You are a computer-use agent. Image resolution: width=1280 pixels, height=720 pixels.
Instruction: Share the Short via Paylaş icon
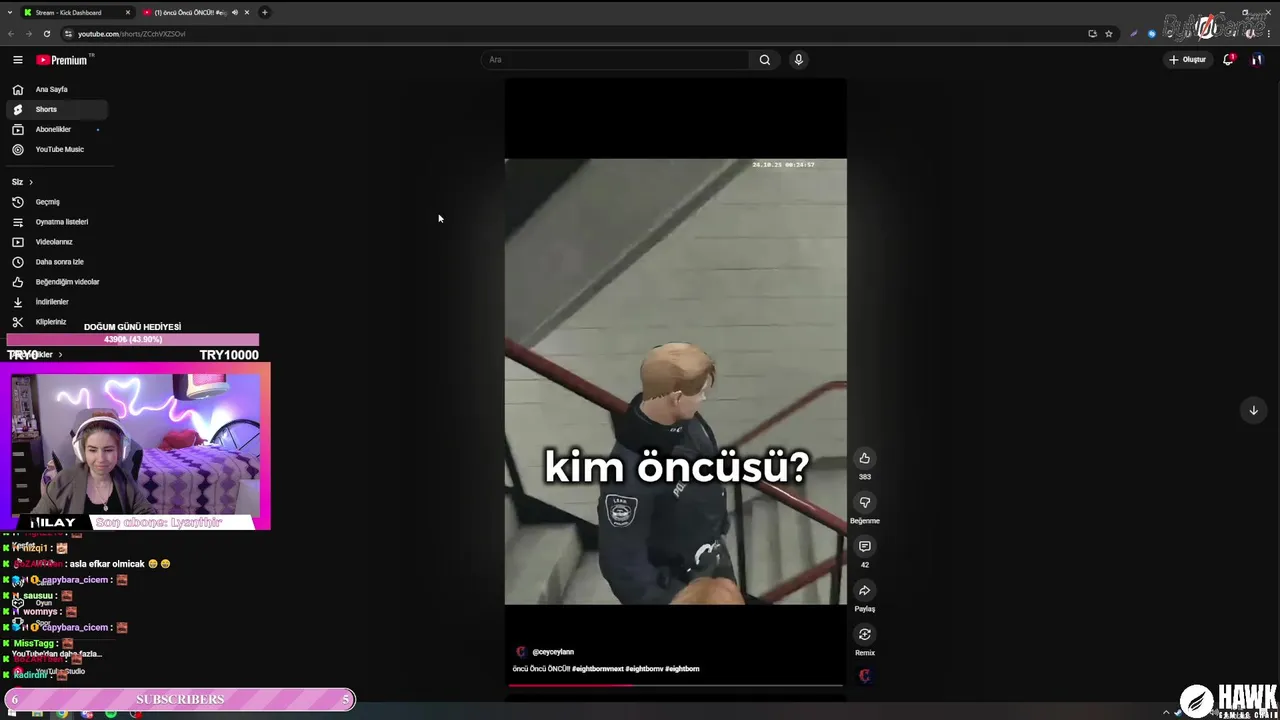coord(865,591)
